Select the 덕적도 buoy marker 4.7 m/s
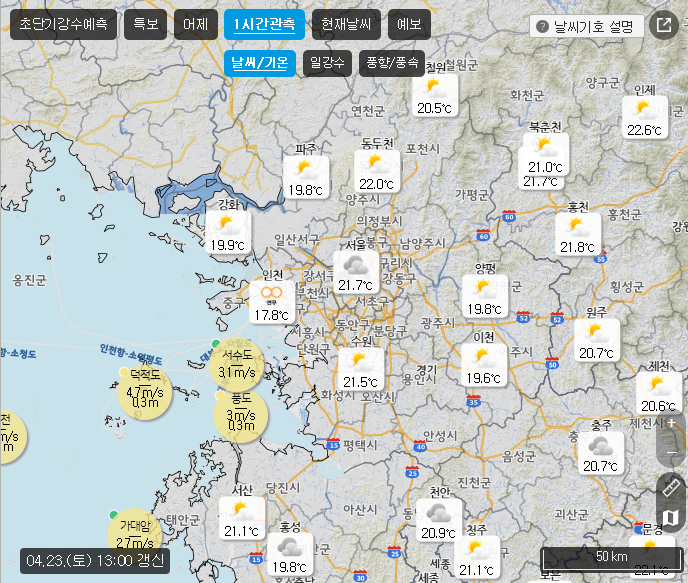688x583 pixels. point(145,393)
